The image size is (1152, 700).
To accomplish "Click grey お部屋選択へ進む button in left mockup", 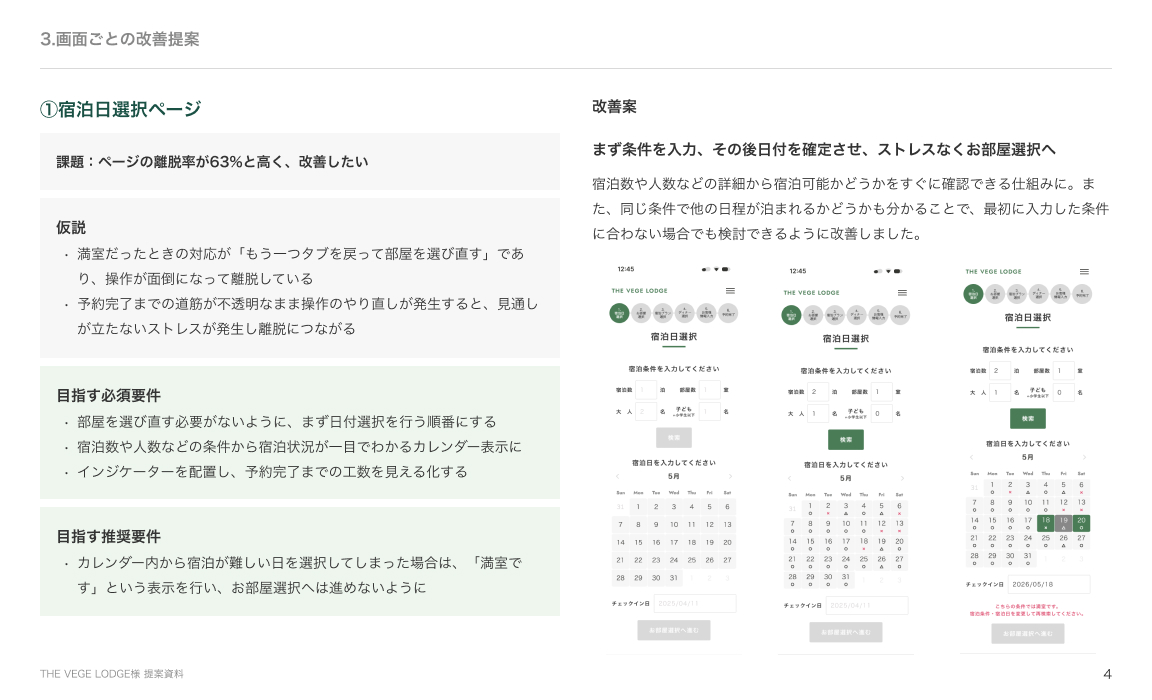I will click(x=674, y=630).
